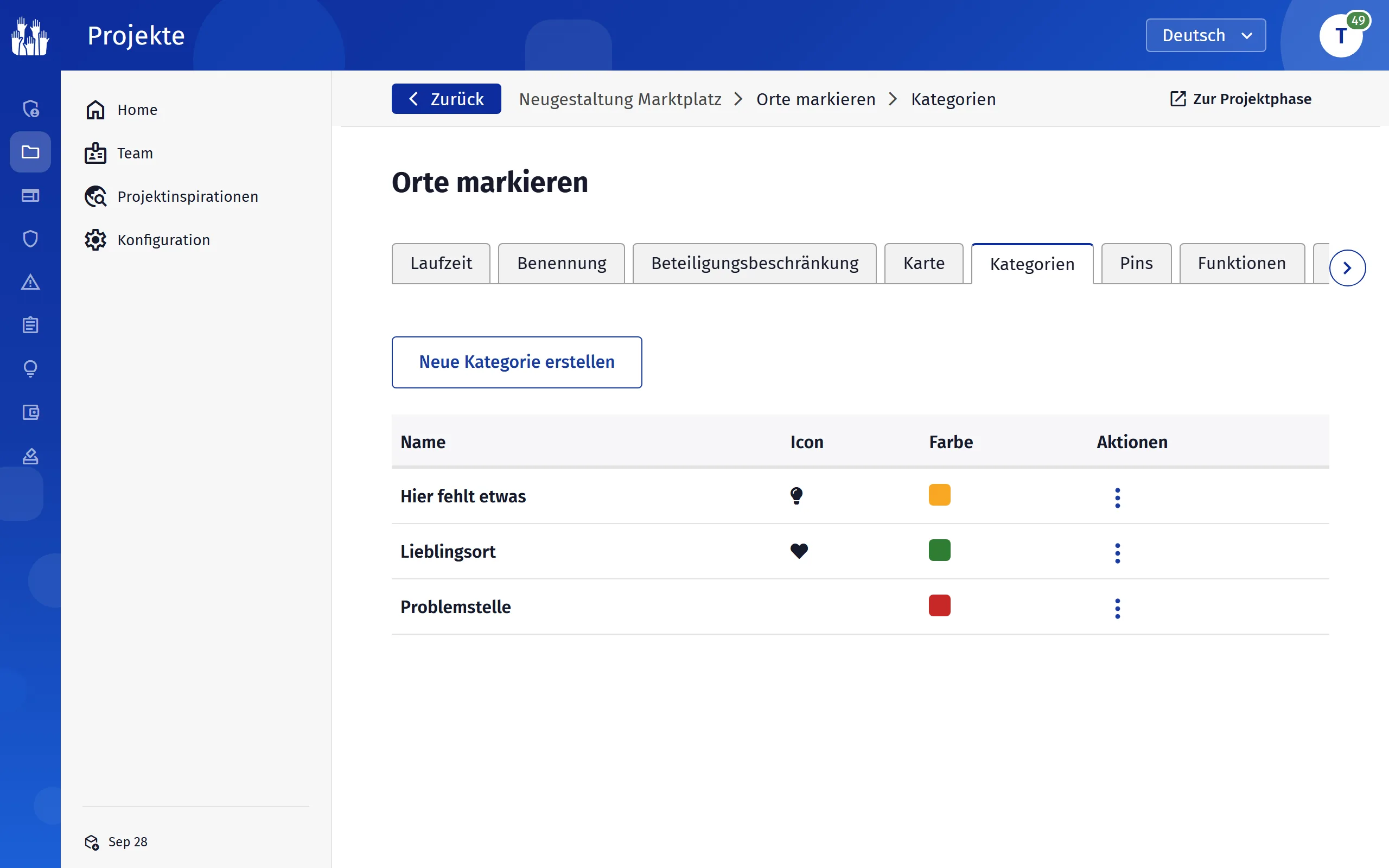Screen dimensions: 1389x868
Task: Select the folder Projects sidebar icon
Action: [x=30, y=152]
